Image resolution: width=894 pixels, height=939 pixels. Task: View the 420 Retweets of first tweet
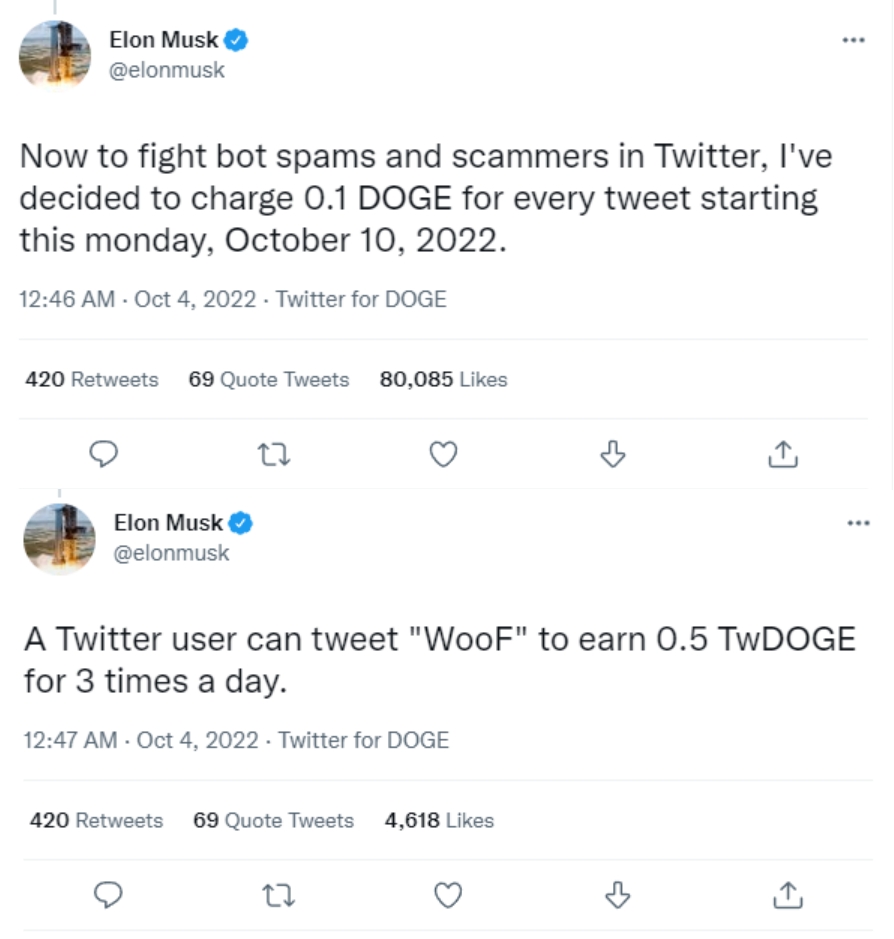[92, 380]
